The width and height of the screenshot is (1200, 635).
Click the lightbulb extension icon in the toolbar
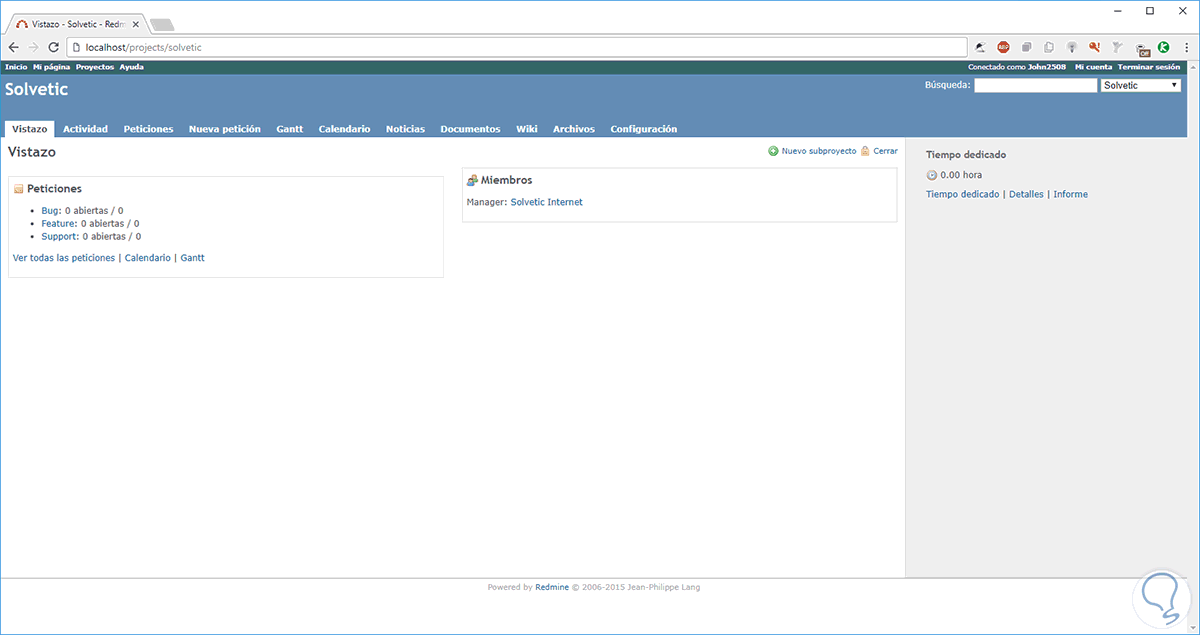[1072, 46]
